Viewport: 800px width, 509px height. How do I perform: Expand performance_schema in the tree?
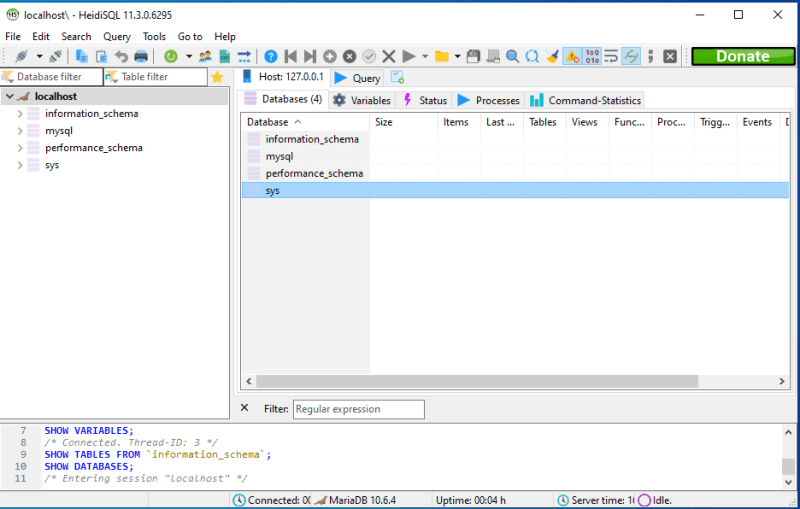tap(20, 148)
